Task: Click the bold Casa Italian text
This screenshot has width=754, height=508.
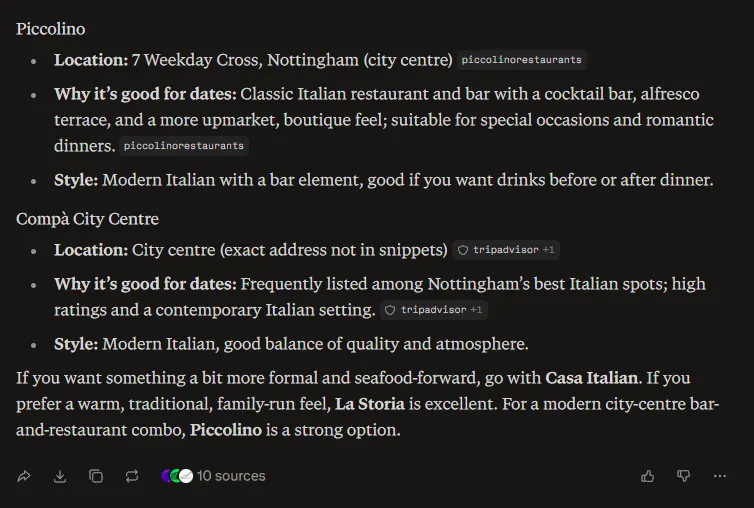Action: (591, 378)
